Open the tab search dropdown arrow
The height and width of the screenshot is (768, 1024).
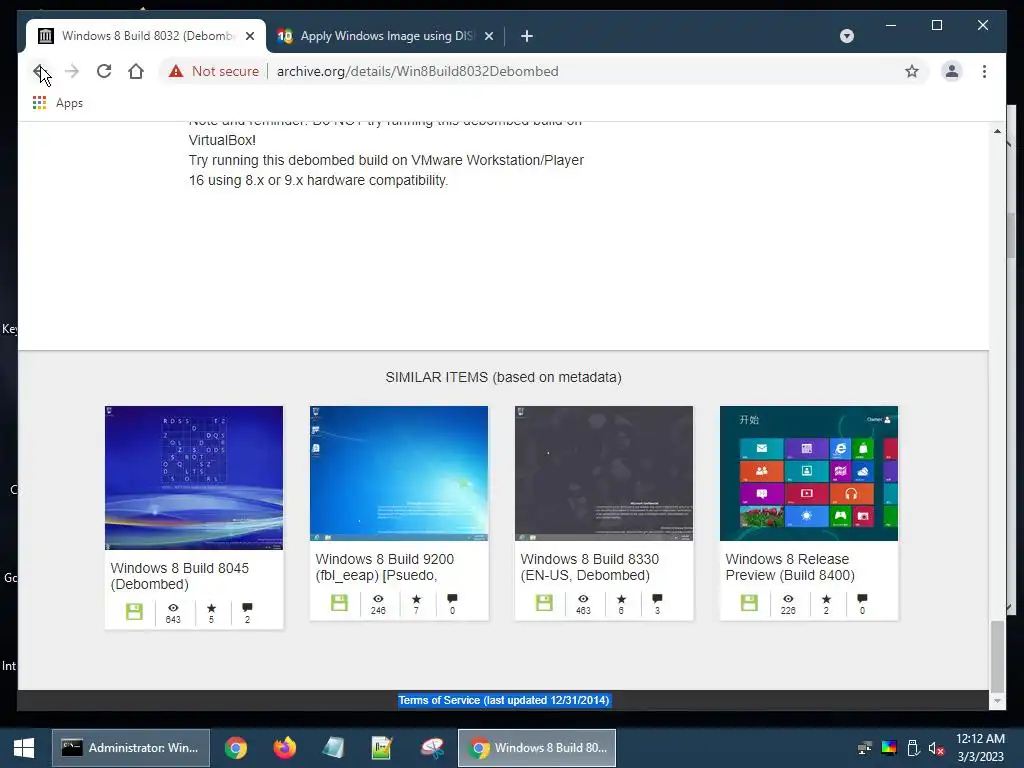click(x=846, y=36)
